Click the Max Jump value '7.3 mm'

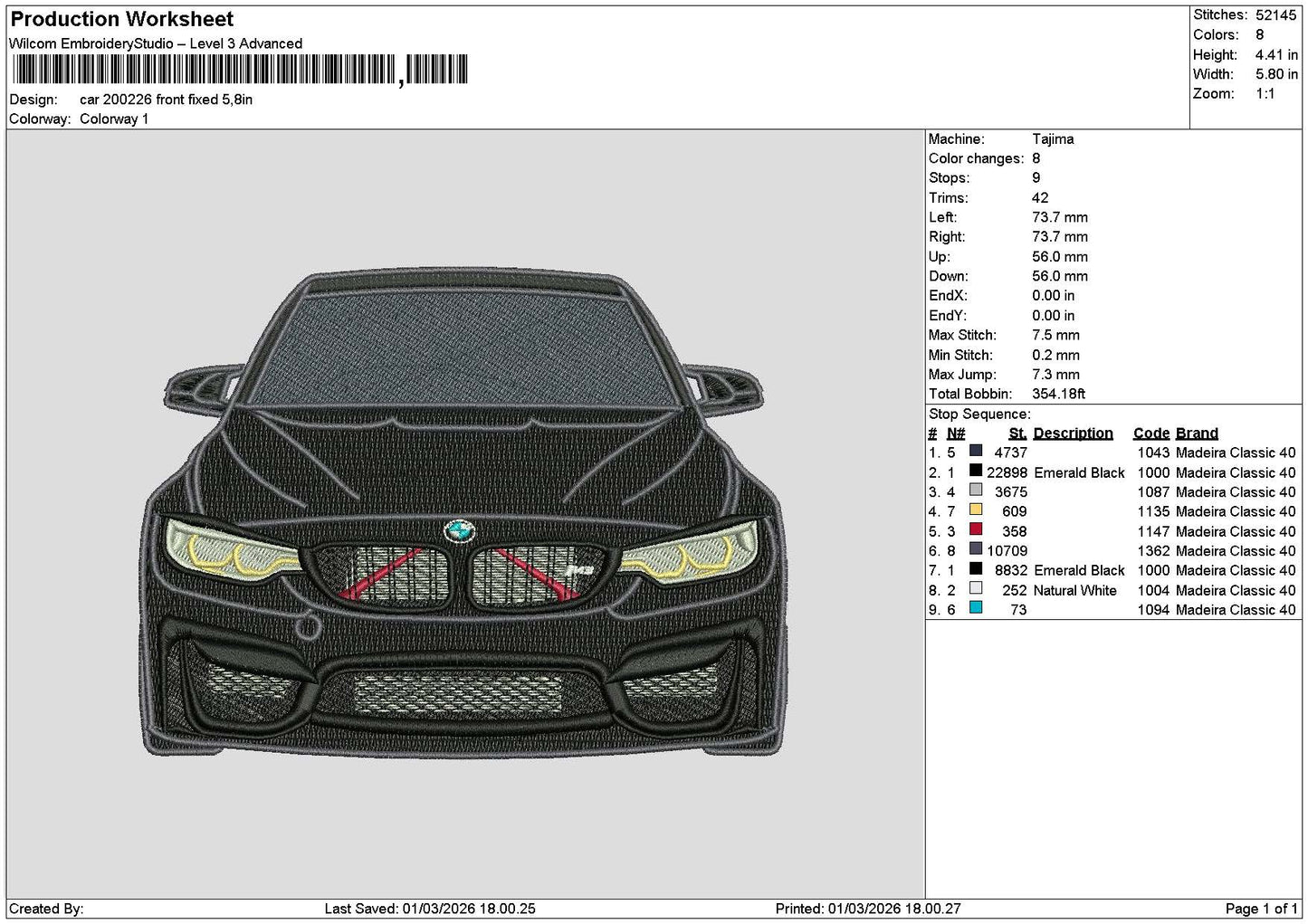pyautogui.click(x=1055, y=375)
